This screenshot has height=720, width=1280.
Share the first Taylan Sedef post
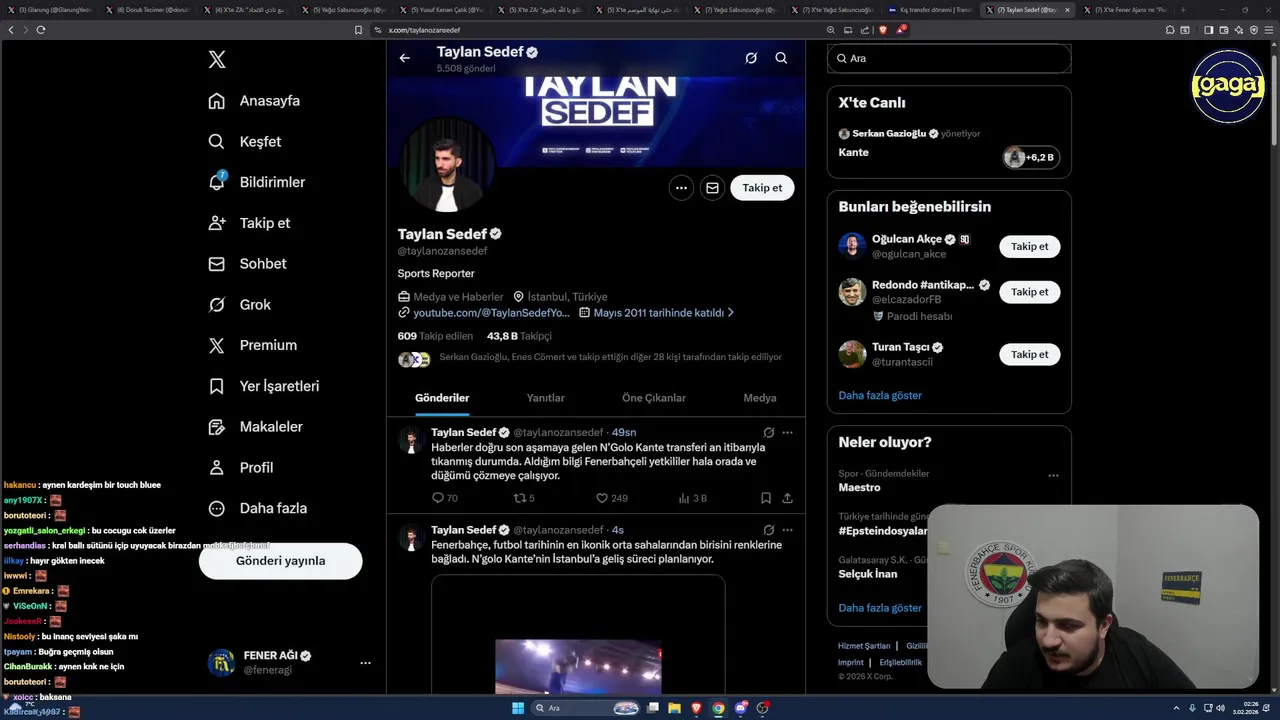(788, 498)
